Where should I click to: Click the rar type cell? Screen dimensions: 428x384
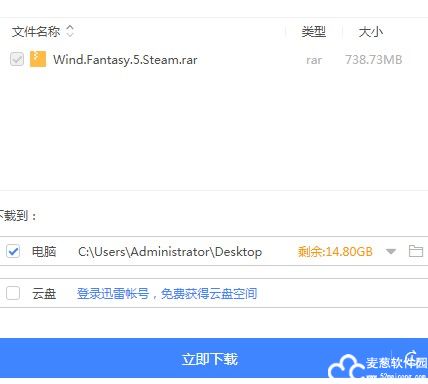(314, 60)
